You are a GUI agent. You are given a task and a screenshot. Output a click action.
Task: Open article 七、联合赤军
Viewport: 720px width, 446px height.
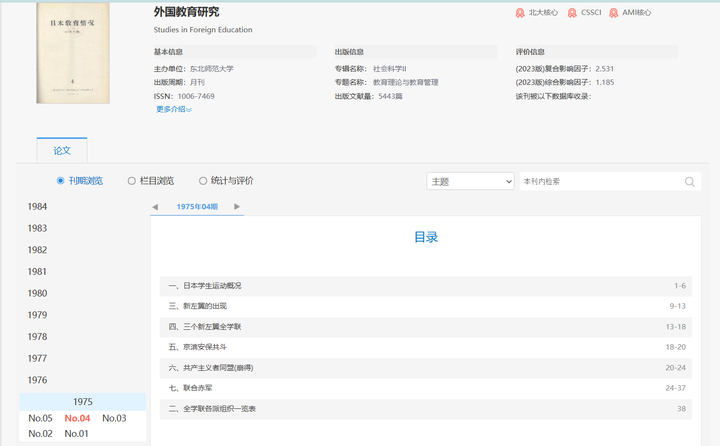coord(190,388)
